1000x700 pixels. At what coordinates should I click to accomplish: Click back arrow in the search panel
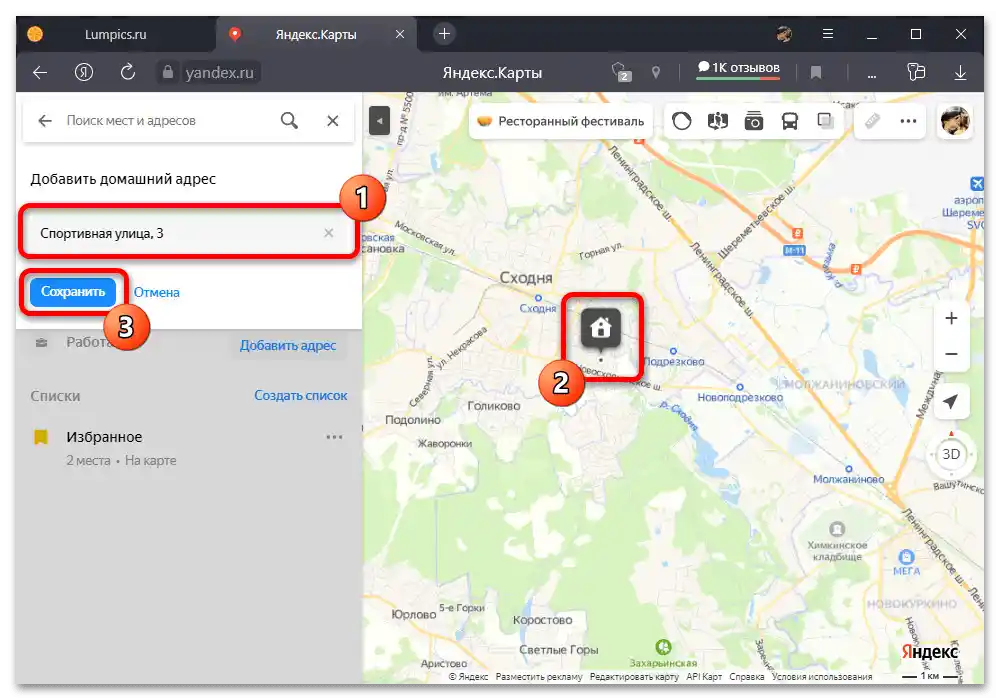45,120
